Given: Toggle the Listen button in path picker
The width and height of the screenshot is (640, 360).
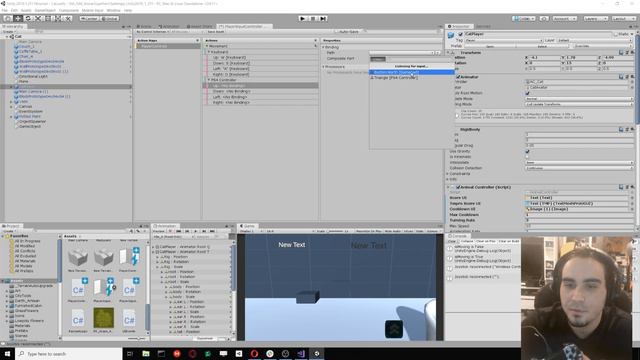Looking at the screenshot, I should (x=378, y=59).
